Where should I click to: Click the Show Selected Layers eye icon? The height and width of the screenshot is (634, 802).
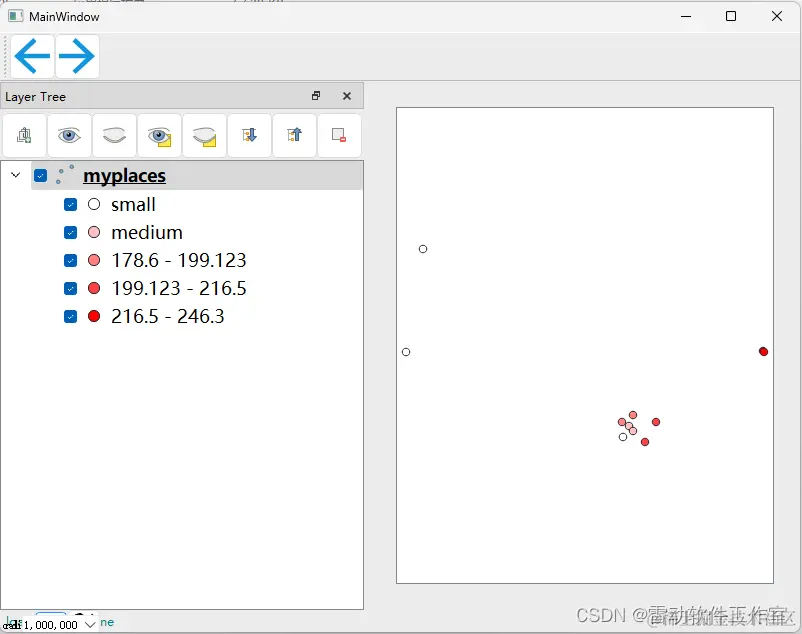[x=159, y=135]
